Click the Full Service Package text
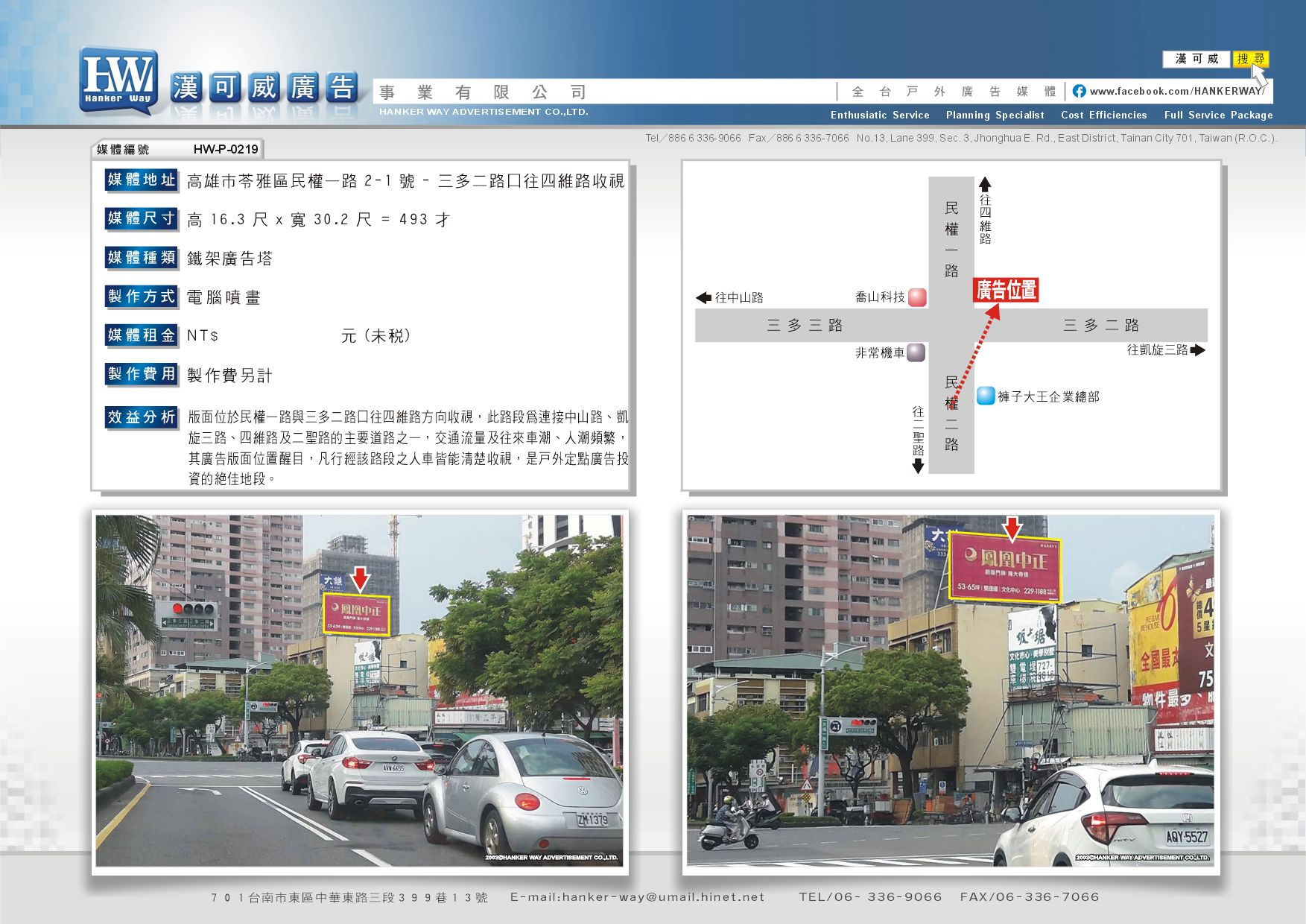The width and height of the screenshot is (1306, 924). coord(1218,115)
